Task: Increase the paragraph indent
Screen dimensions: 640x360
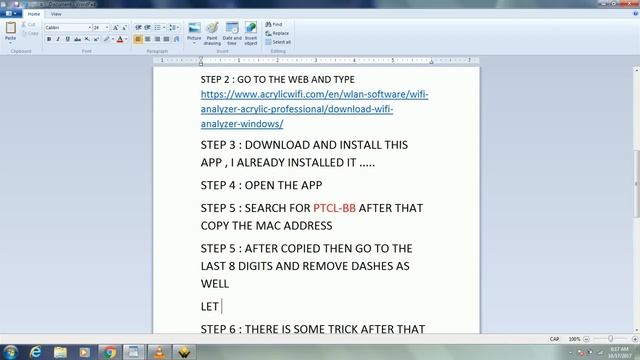Action: pyautogui.click(x=147, y=27)
